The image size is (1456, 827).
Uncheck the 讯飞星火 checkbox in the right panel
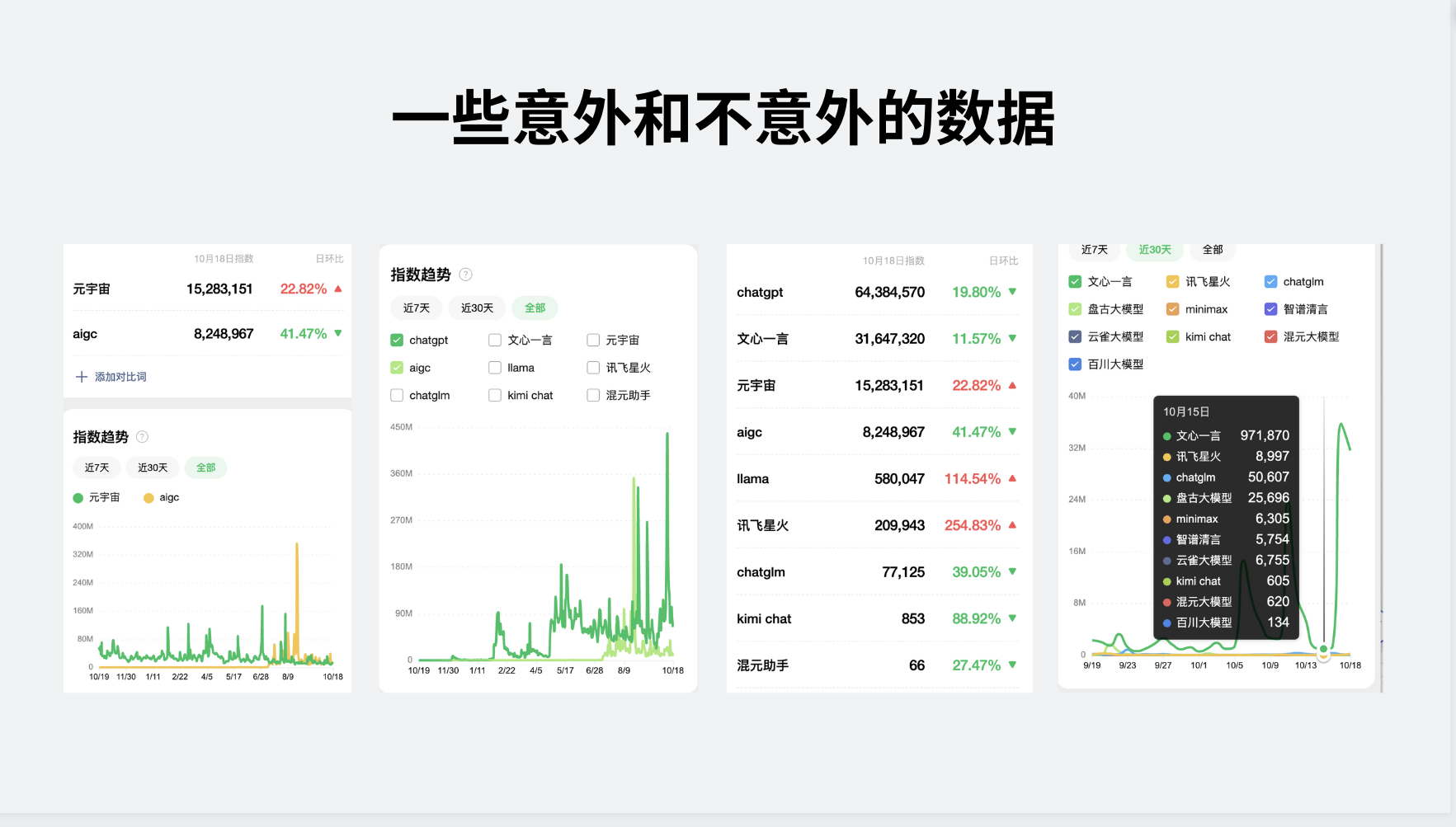(1172, 281)
